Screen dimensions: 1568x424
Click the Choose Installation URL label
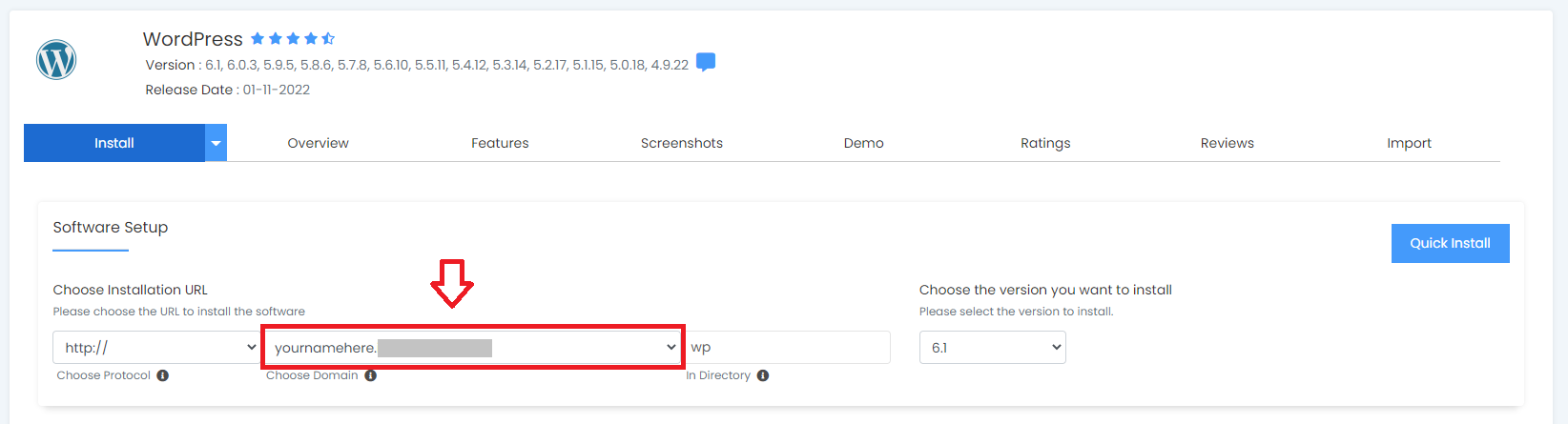131,290
